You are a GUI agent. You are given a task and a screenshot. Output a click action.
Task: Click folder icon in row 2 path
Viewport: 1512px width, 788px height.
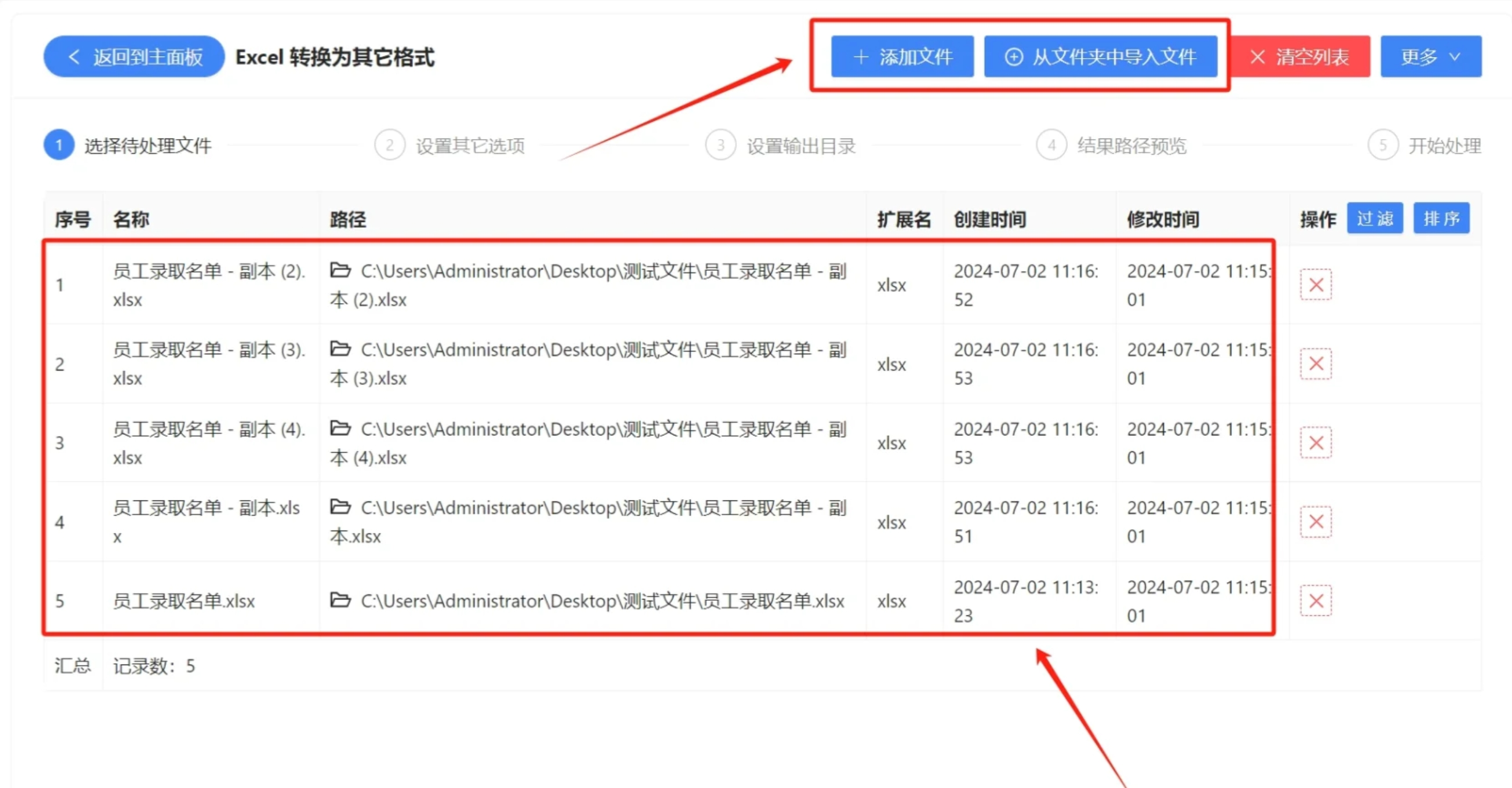pos(340,349)
